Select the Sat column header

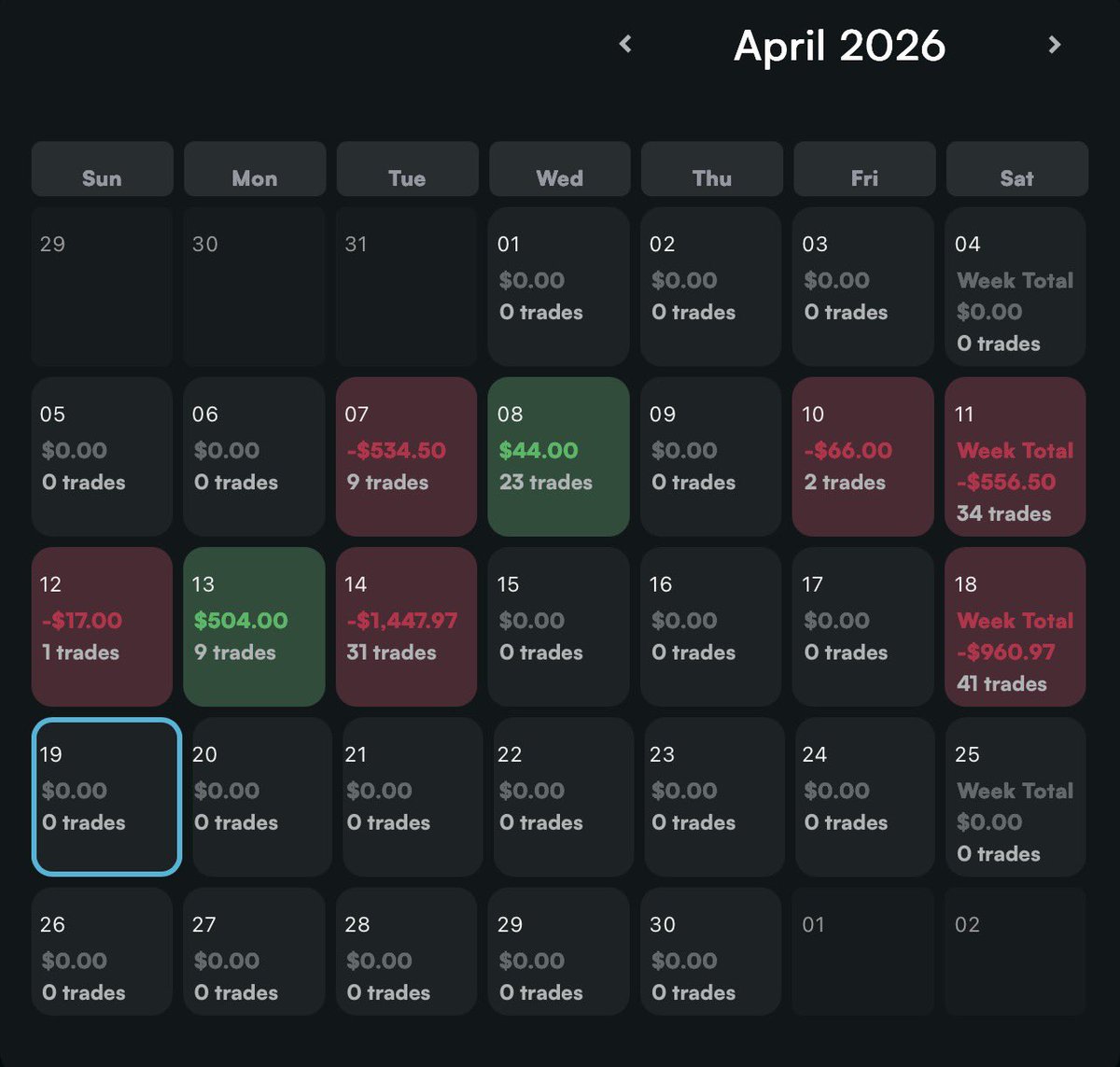(1016, 169)
